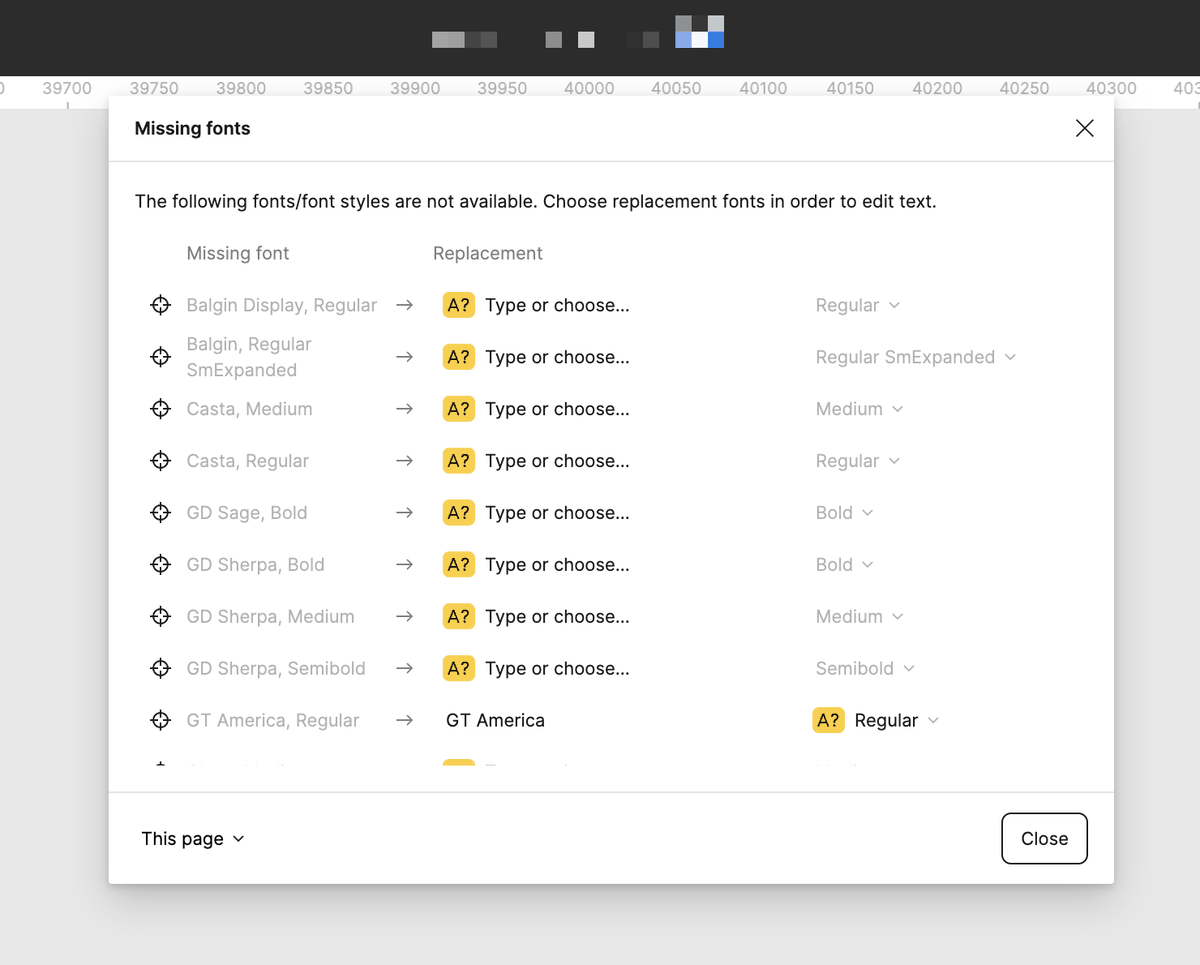Viewport: 1200px width, 965px height.
Task: Click the target icon beside Casta, Medium
Action: [160, 409]
